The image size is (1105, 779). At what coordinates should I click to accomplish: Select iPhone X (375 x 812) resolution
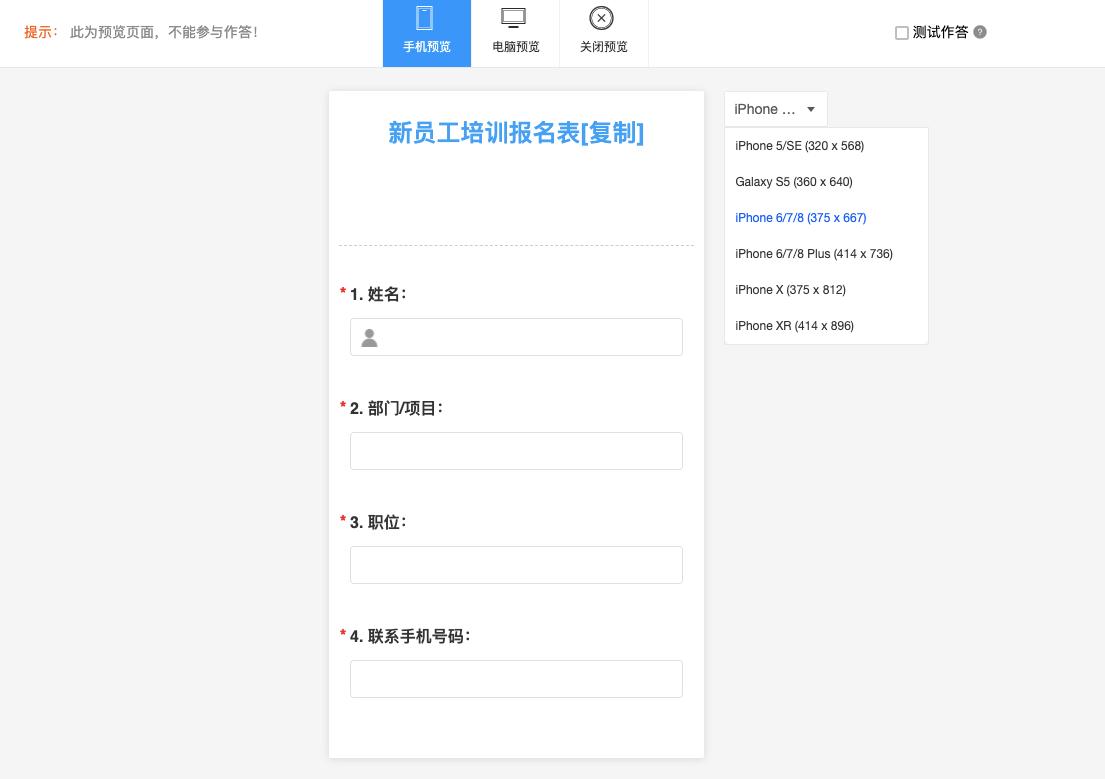click(x=790, y=290)
